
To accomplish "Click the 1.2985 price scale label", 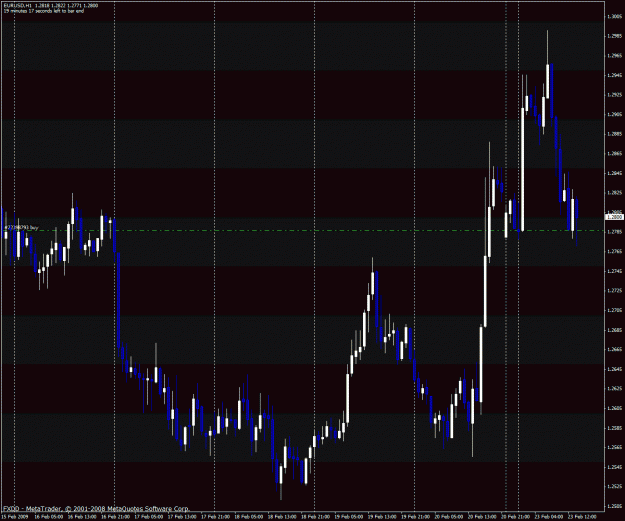I will click(615, 36).
